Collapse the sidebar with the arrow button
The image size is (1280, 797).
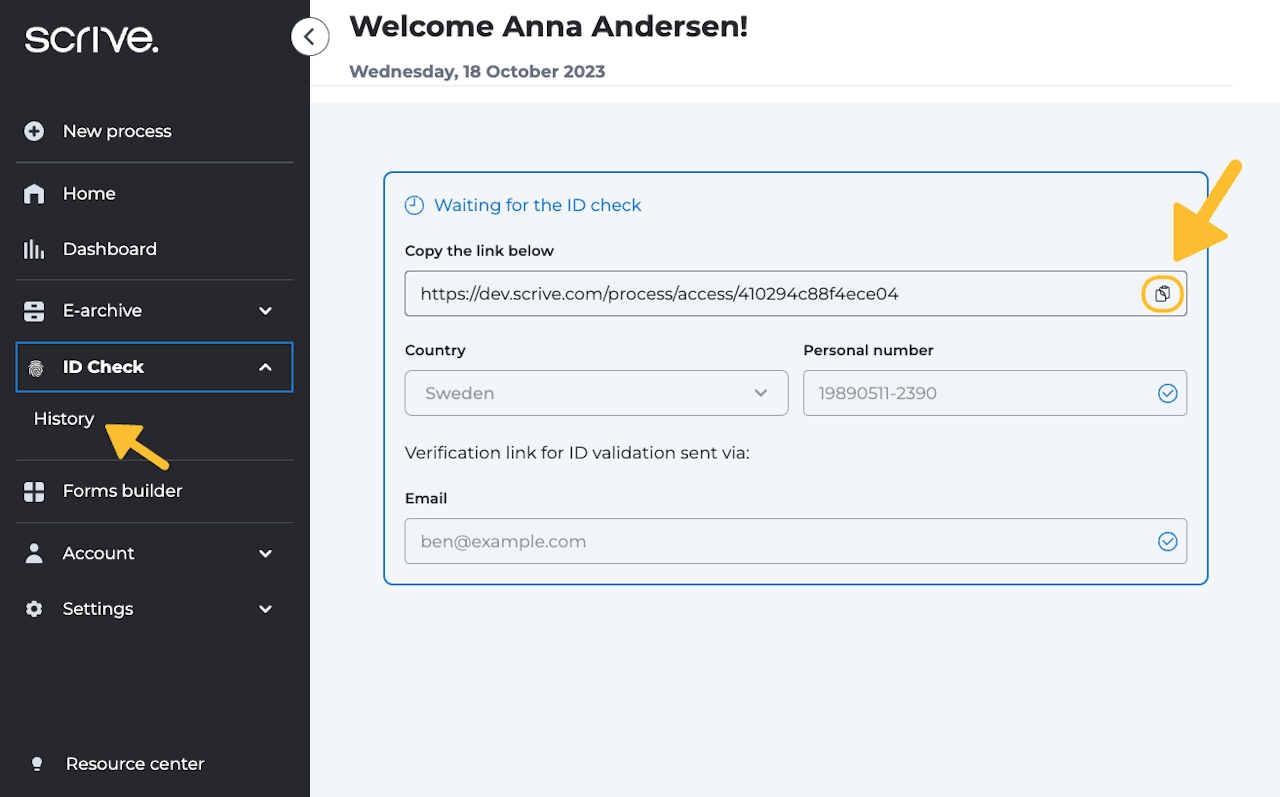[310, 37]
